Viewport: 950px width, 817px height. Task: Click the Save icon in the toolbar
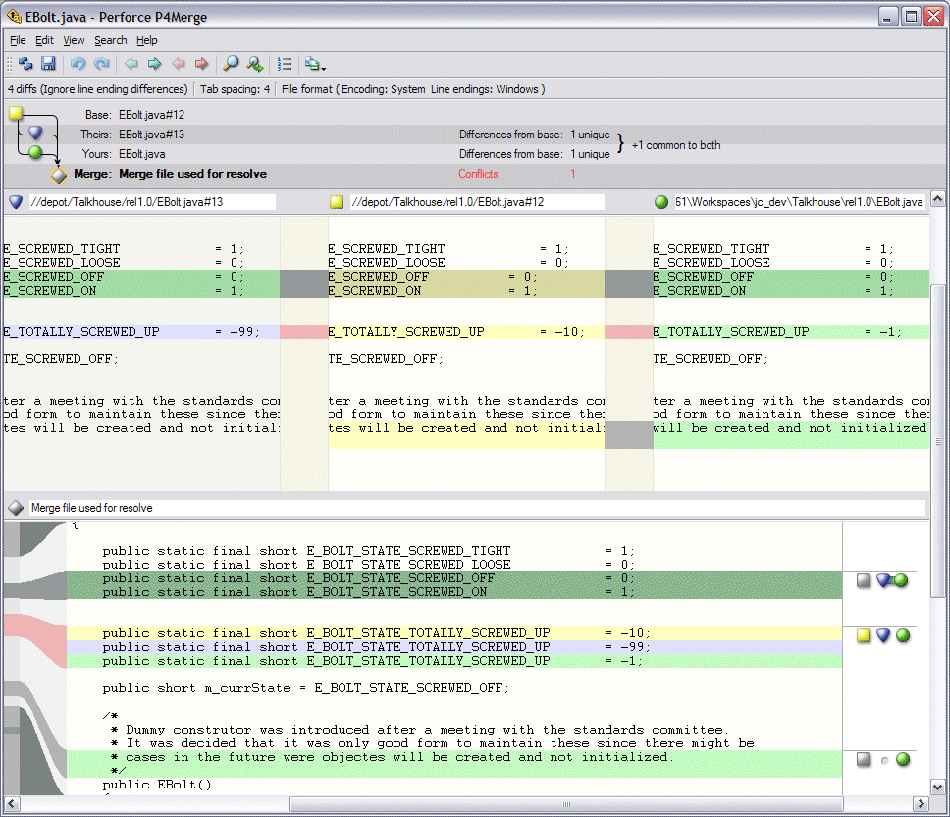(48, 64)
